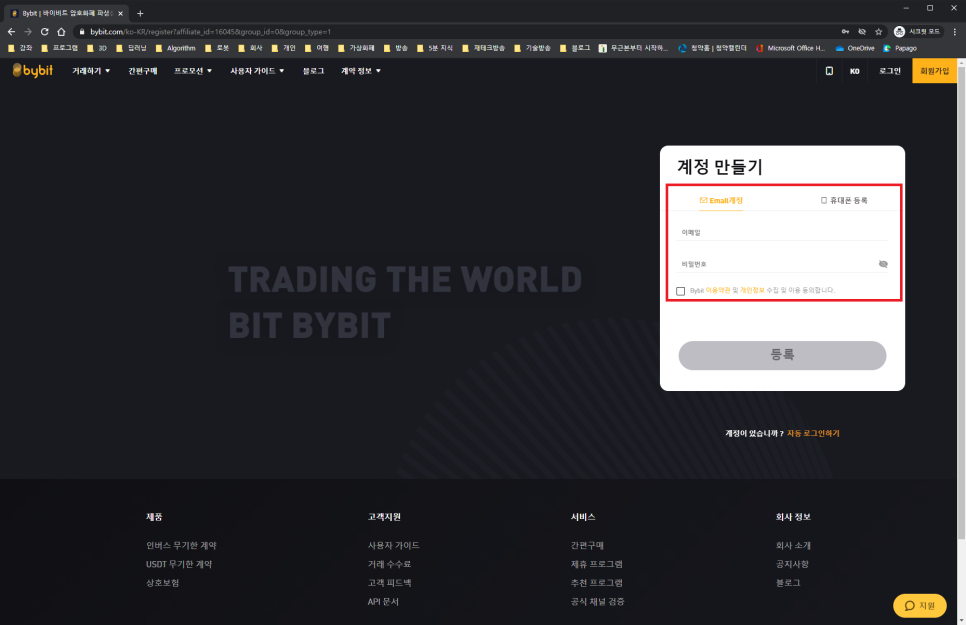966x625 pixels.
Task: Open the Chrome three-dot menu
Action: pyautogui.click(x=955, y=31)
